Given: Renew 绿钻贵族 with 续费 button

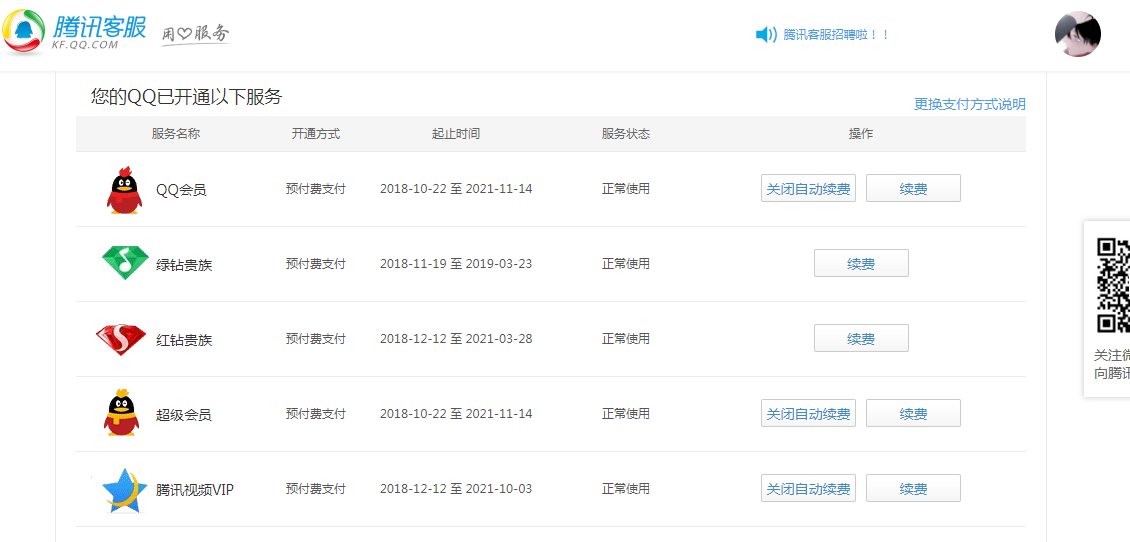Looking at the screenshot, I should (861, 263).
